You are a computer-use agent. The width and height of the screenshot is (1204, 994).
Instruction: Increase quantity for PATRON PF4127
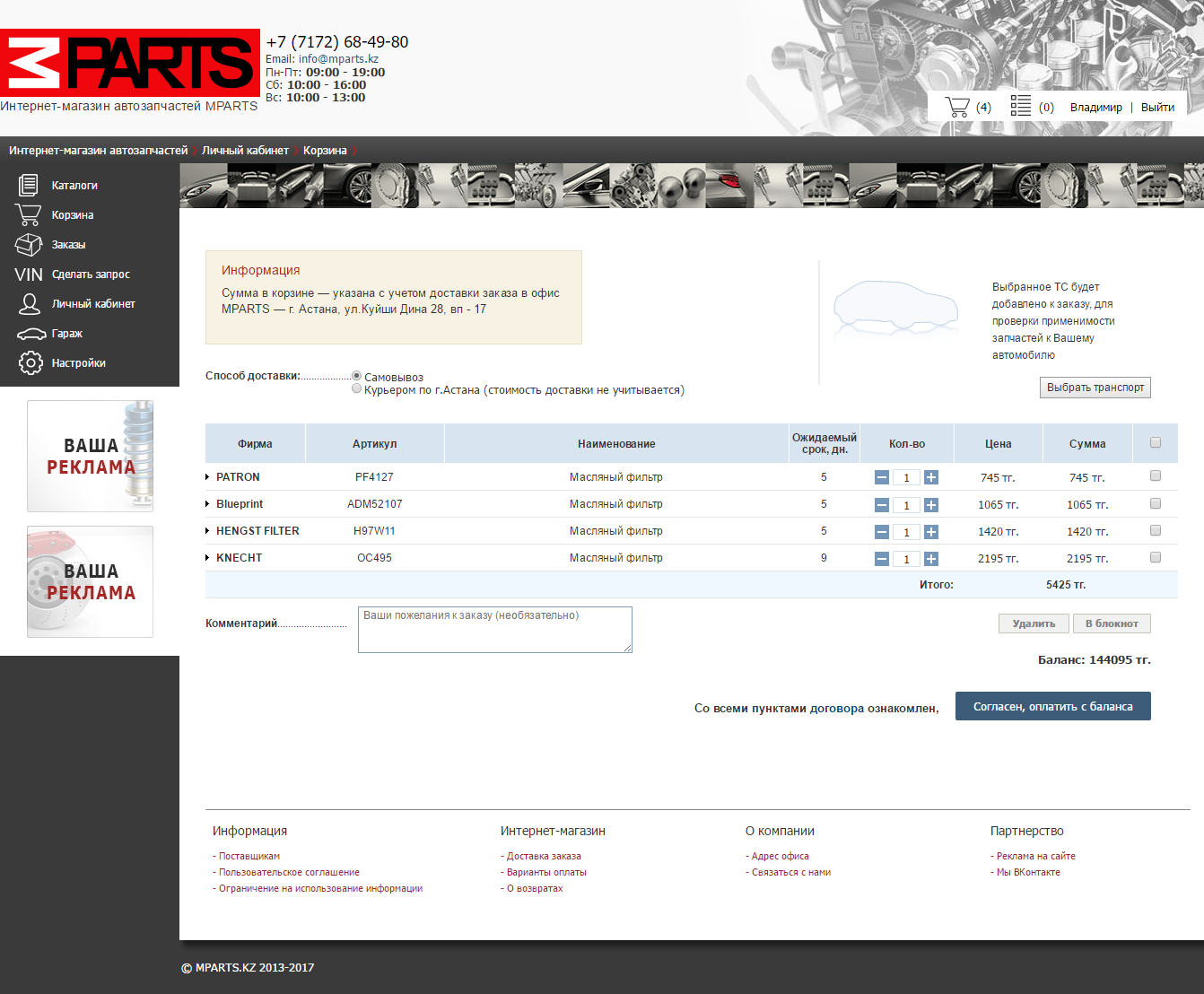coord(931,477)
